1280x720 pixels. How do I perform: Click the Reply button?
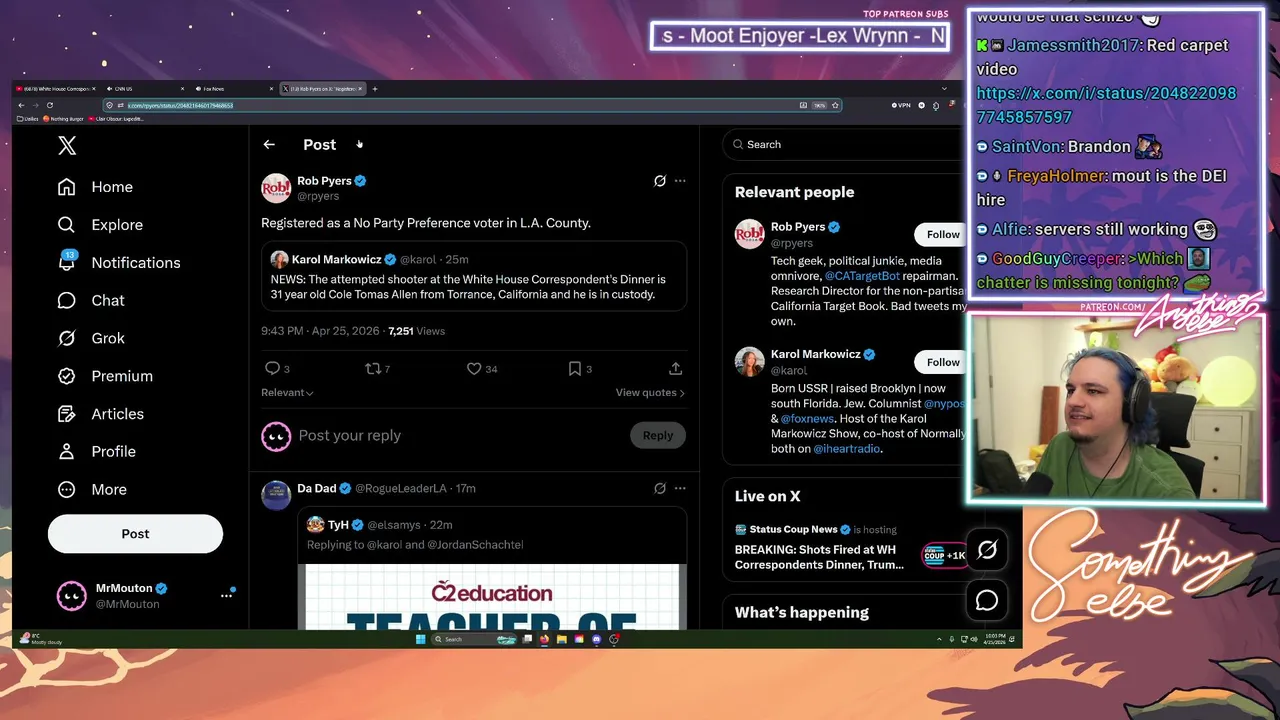(x=658, y=435)
